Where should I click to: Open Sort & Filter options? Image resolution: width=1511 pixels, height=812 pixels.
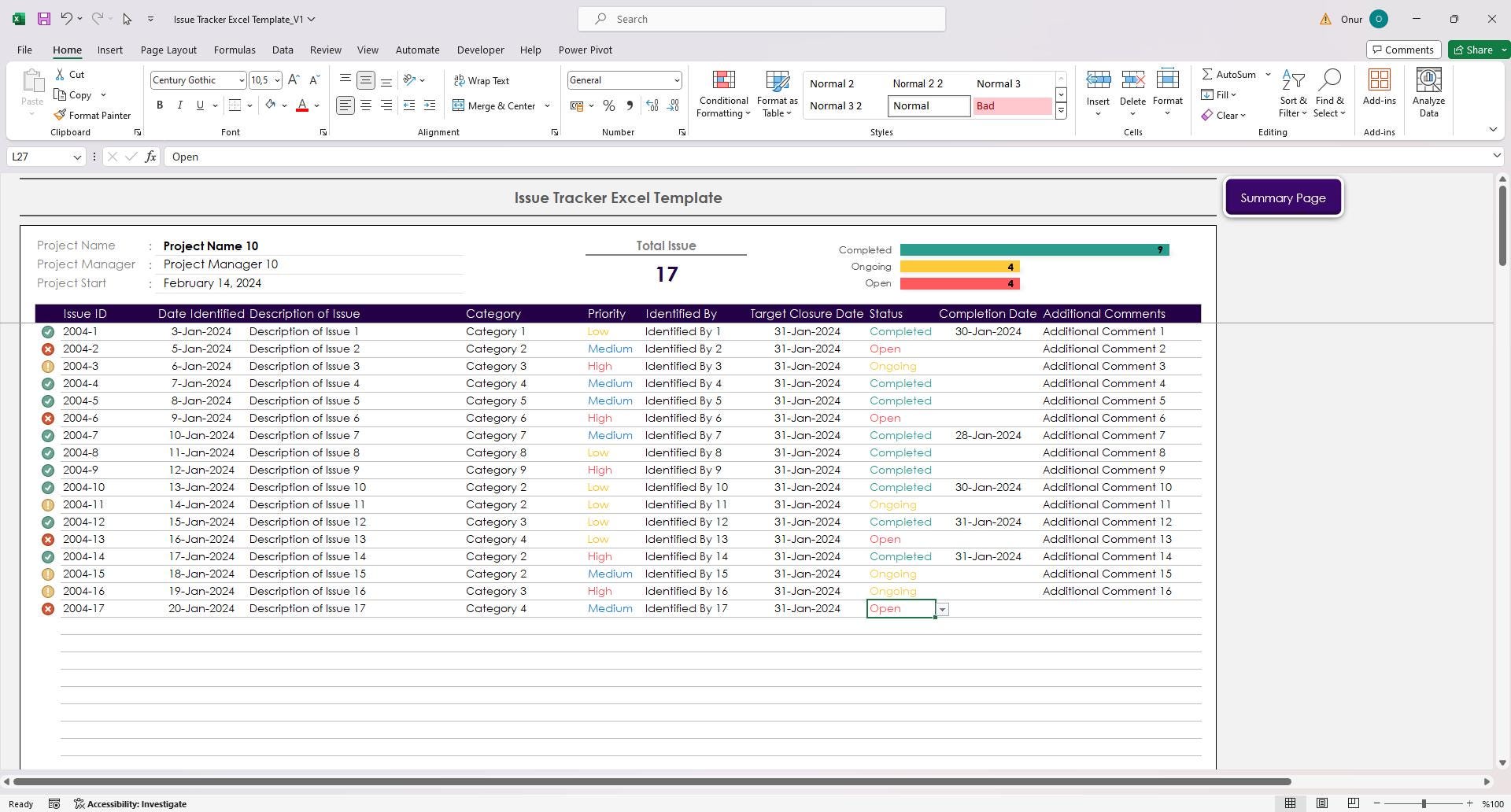click(1293, 94)
